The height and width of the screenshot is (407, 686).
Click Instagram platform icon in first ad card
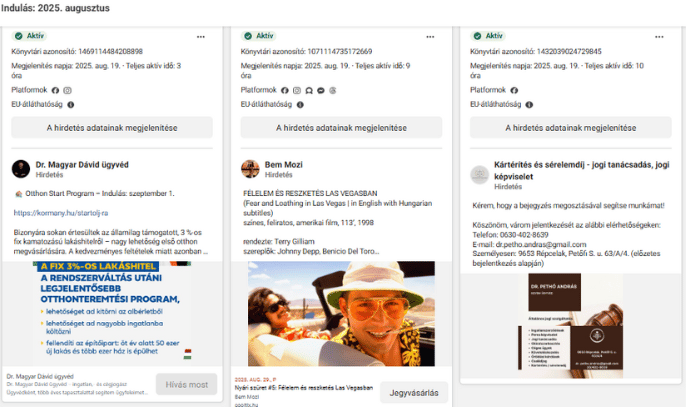click(66, 89)
